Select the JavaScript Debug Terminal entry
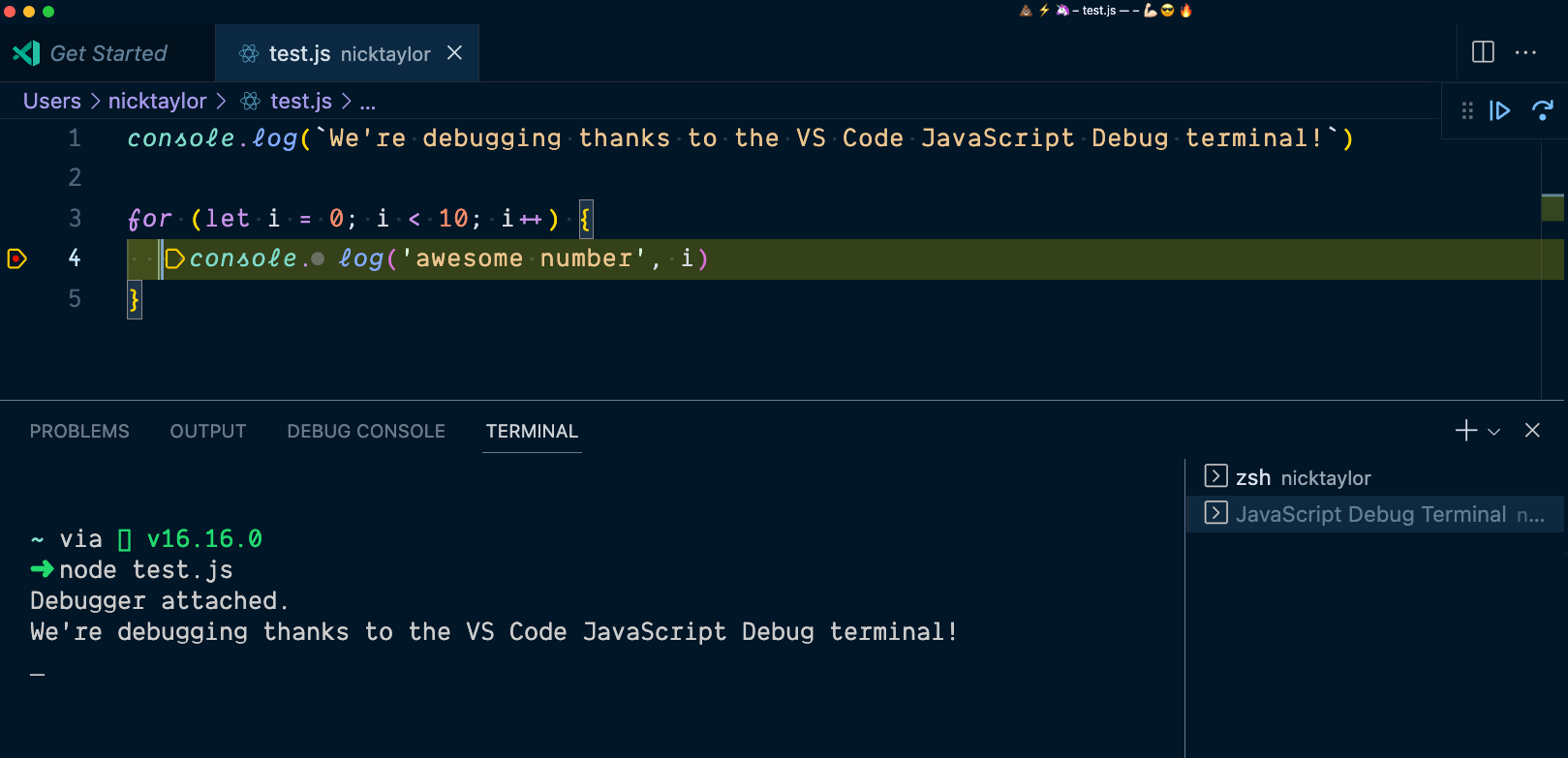Image resolution: width=1568 pixels, height=758 pixels. [1375, 514]
